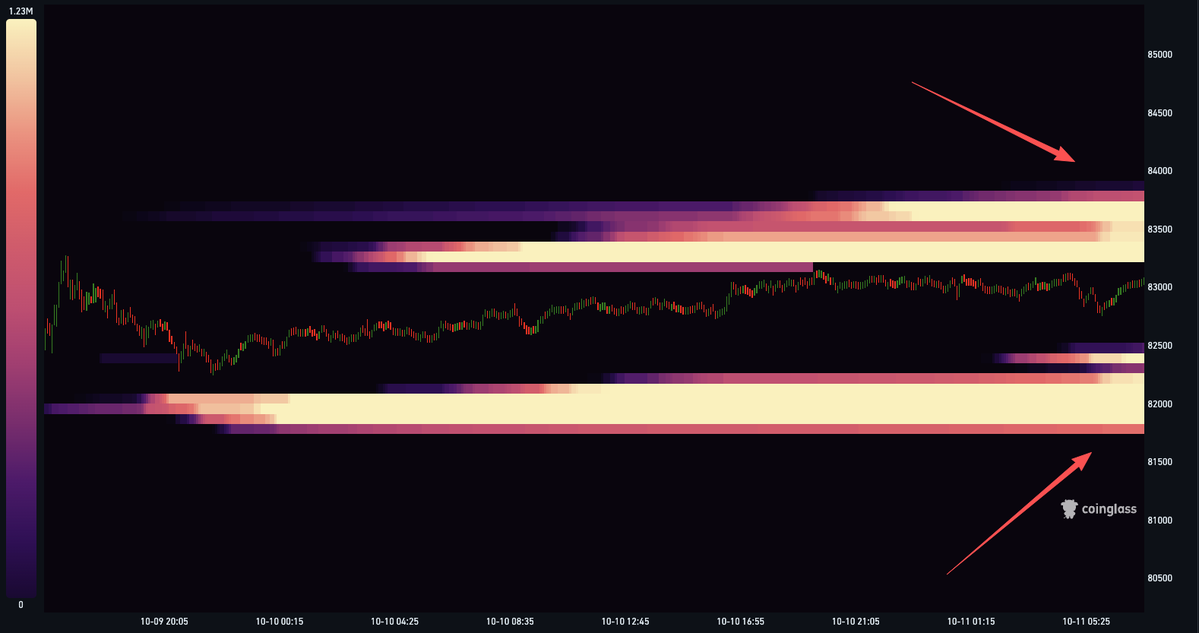Click the 10-10 16:55 time label
Image resolution: width=1199 pixels, height=633 pixels.
741,622
